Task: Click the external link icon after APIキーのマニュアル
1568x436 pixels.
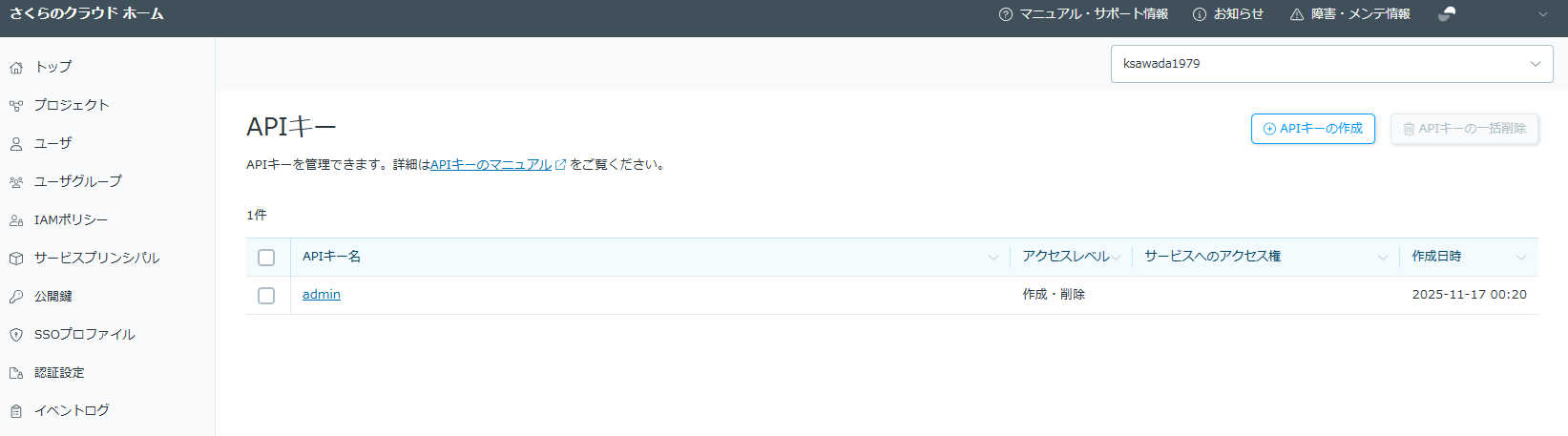Action: pyautogui.click(x=560, y=165)
